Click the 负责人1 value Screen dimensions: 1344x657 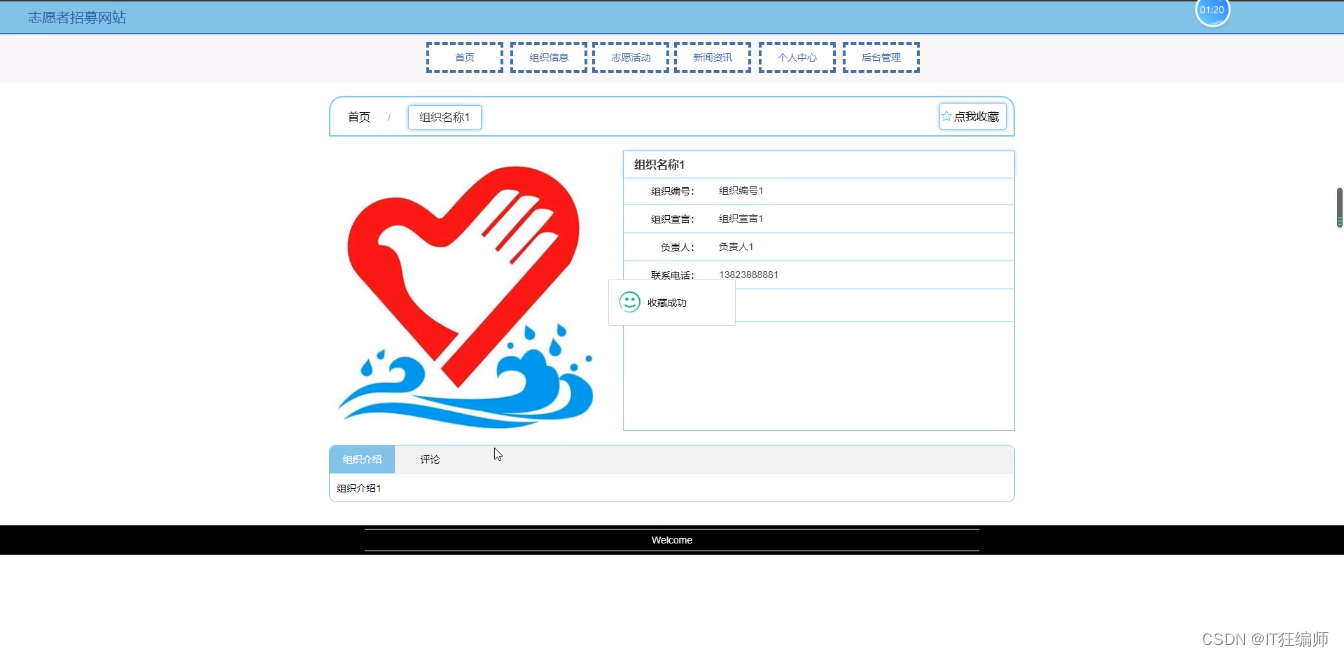(736, 247)
